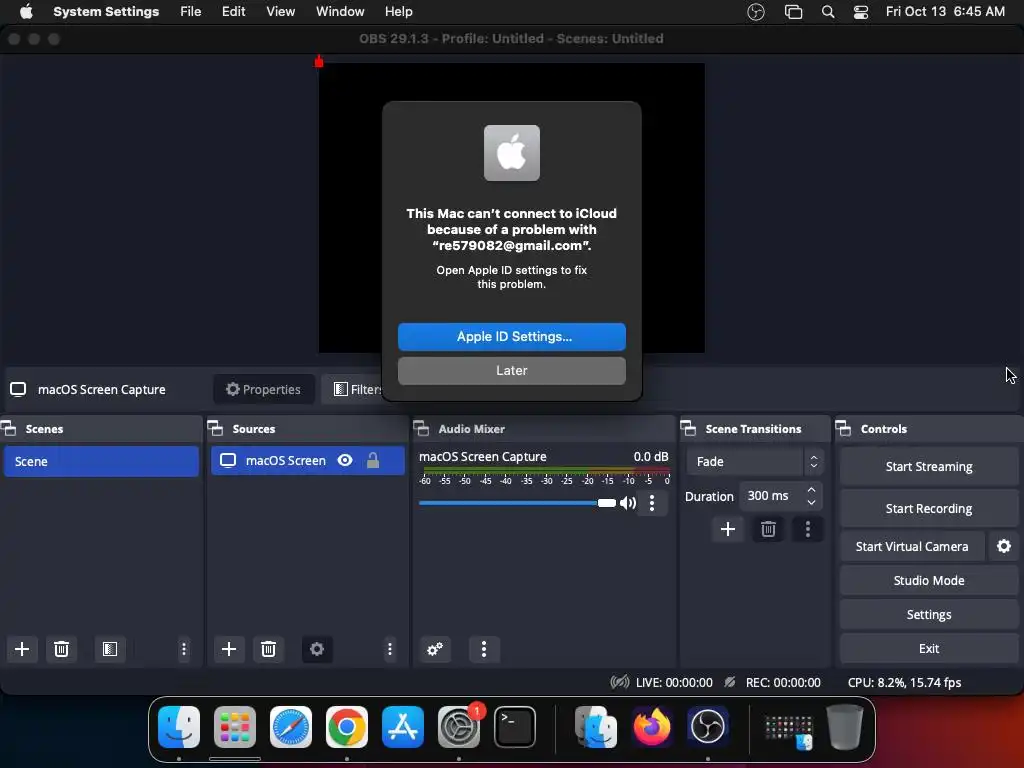This screenshot has height=768, width=1024.
Task: Add a new source with plus icon
Action: (x=229, y=648)
